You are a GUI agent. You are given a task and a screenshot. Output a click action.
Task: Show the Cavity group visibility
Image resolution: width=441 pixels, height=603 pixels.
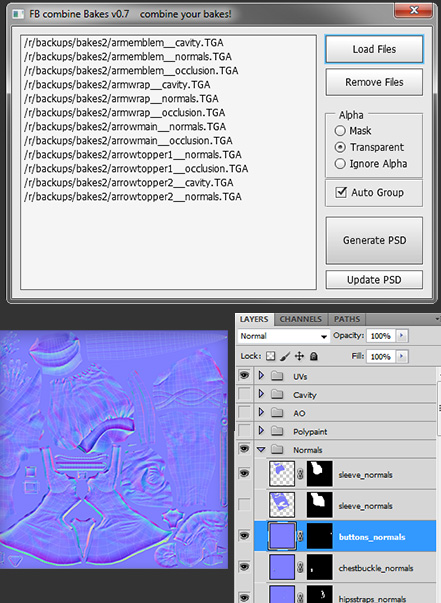coord(244,394)
